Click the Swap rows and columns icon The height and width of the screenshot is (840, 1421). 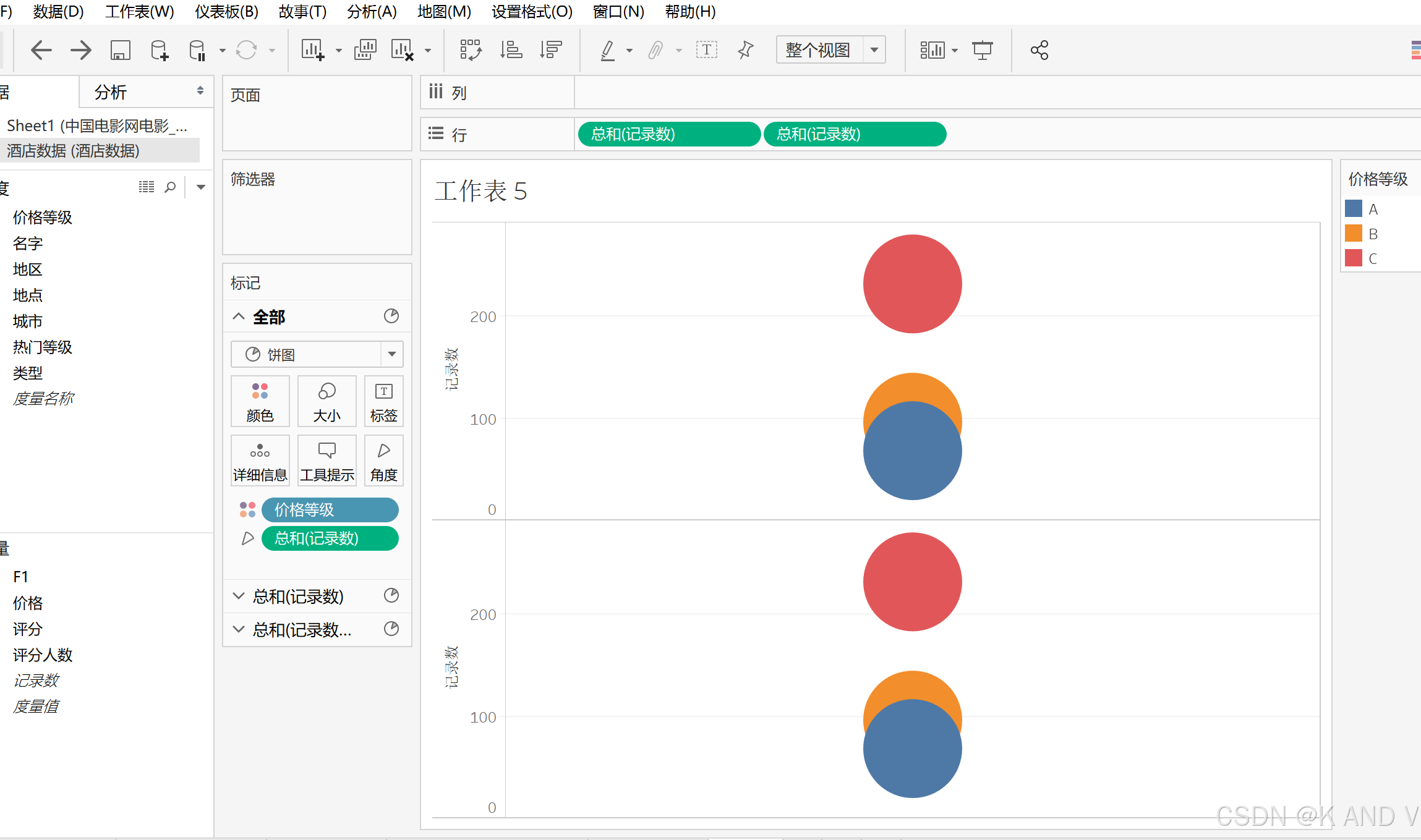click(470, 50)
